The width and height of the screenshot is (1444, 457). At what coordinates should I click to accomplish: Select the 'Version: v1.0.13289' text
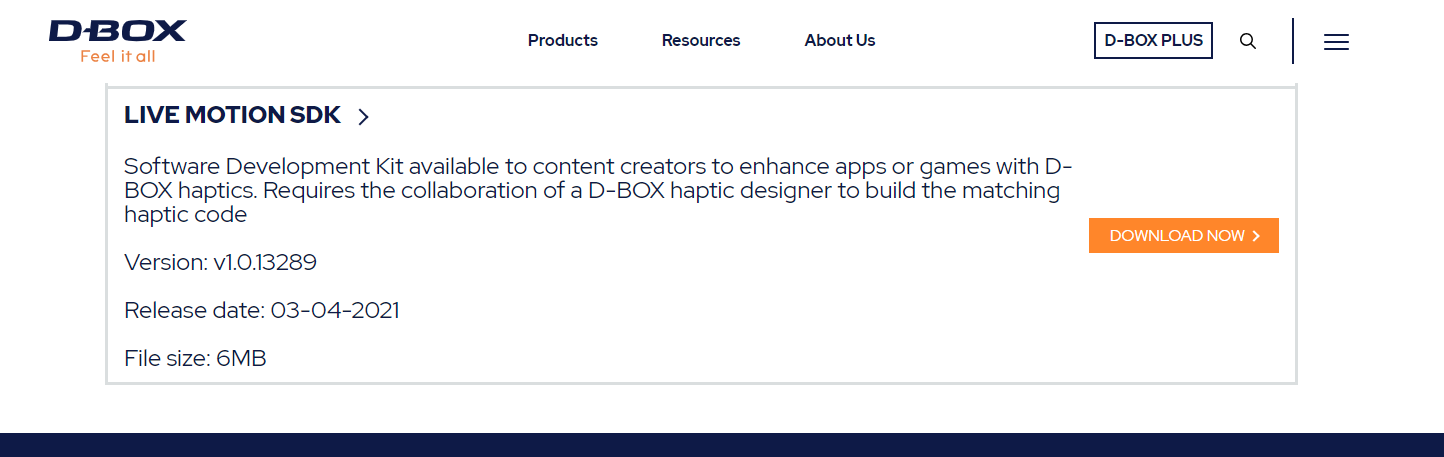click(220, 263)
